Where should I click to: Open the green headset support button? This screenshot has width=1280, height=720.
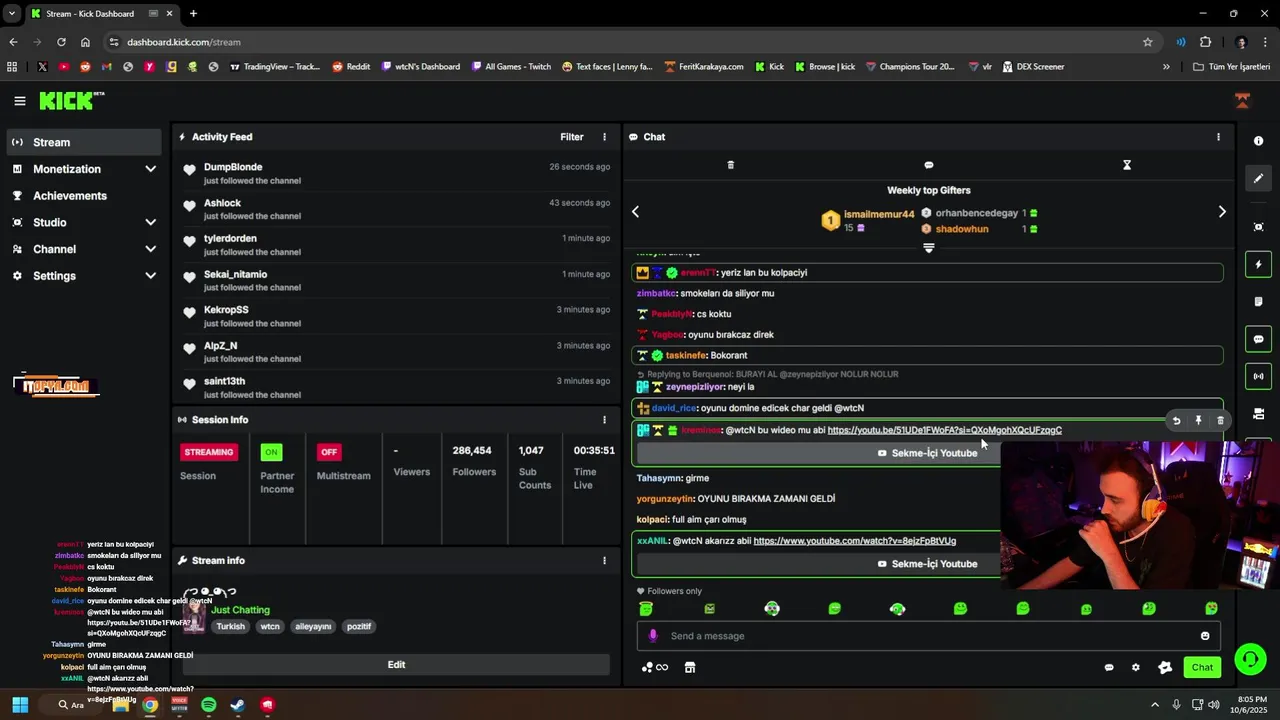point(1250,659)
